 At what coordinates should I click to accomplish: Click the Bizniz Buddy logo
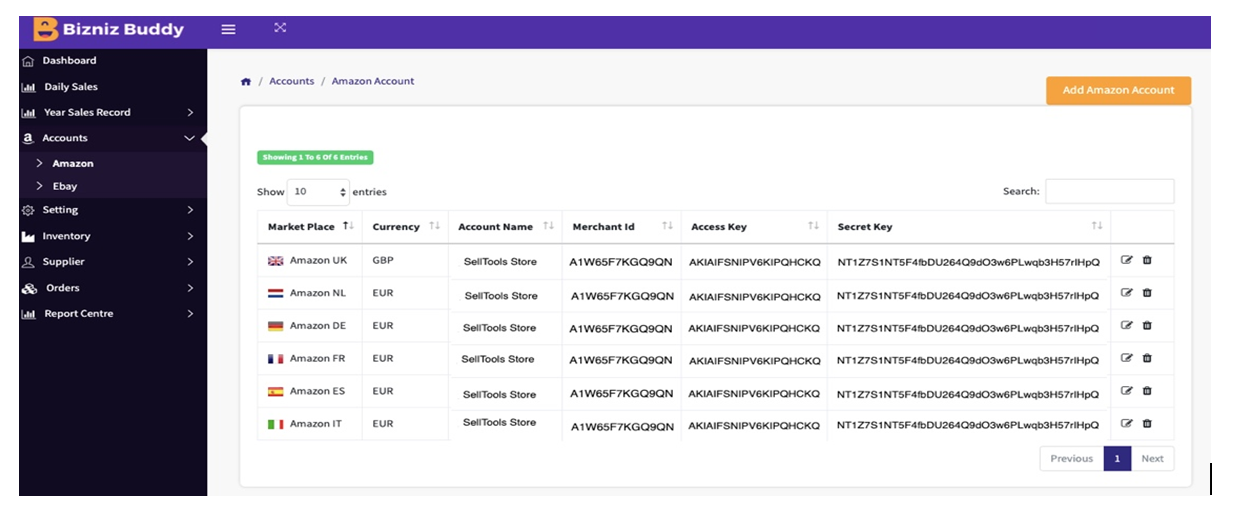tap(108, 29)
